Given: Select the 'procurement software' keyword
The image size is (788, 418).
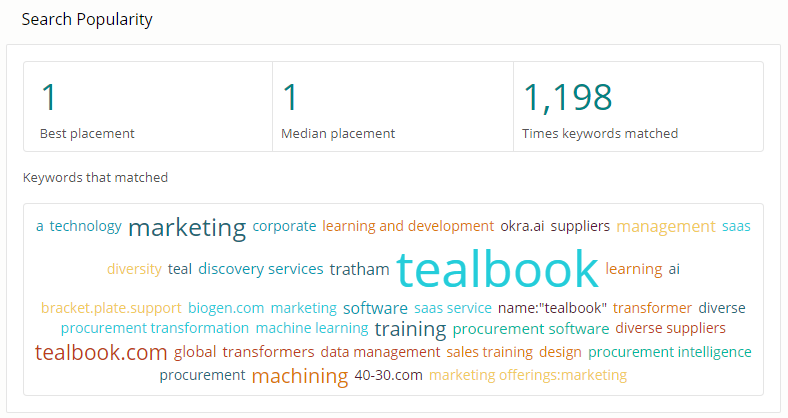Looking at the screenshot, I should (x=531, y=329).
